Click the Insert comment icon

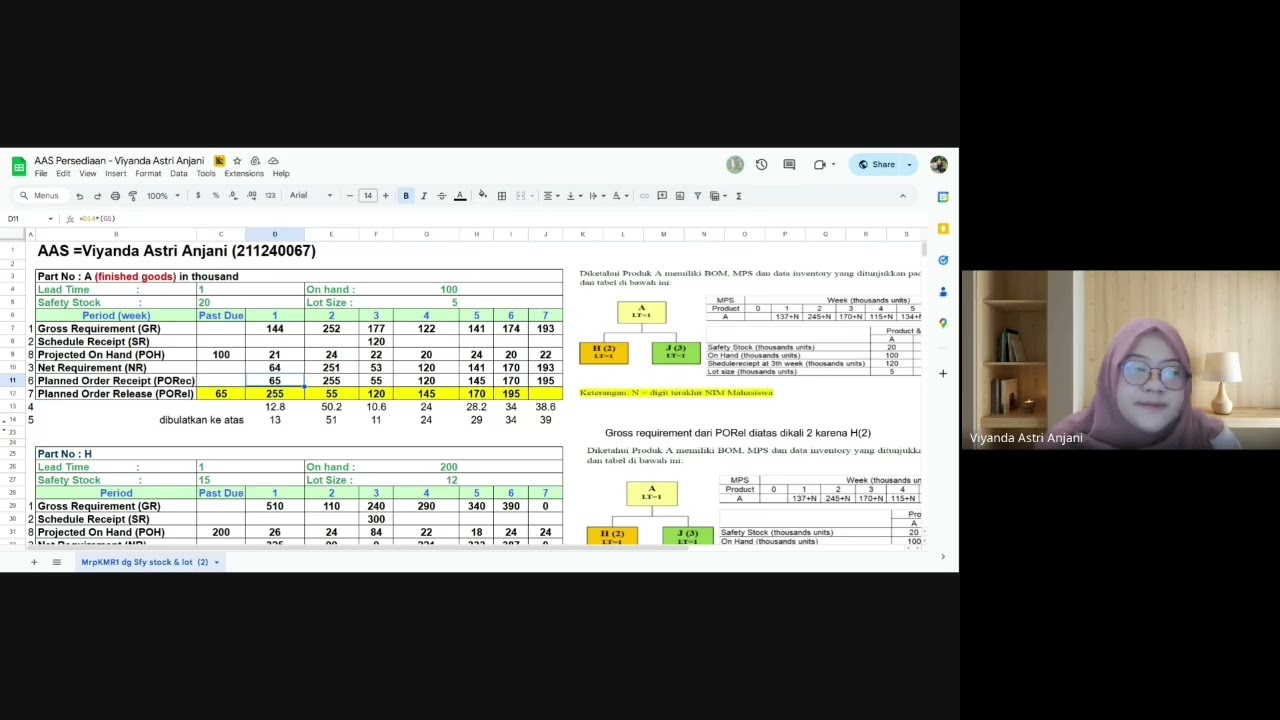tap(662, 196)
